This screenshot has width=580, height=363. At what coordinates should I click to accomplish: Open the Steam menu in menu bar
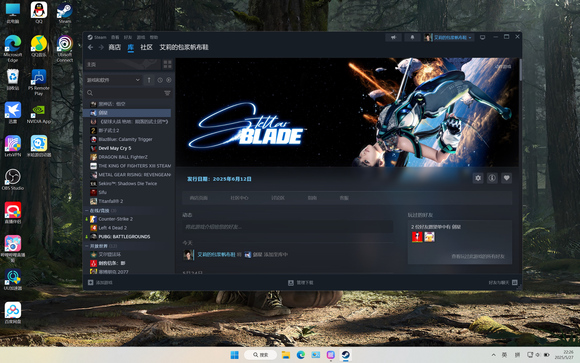(97, 37)
